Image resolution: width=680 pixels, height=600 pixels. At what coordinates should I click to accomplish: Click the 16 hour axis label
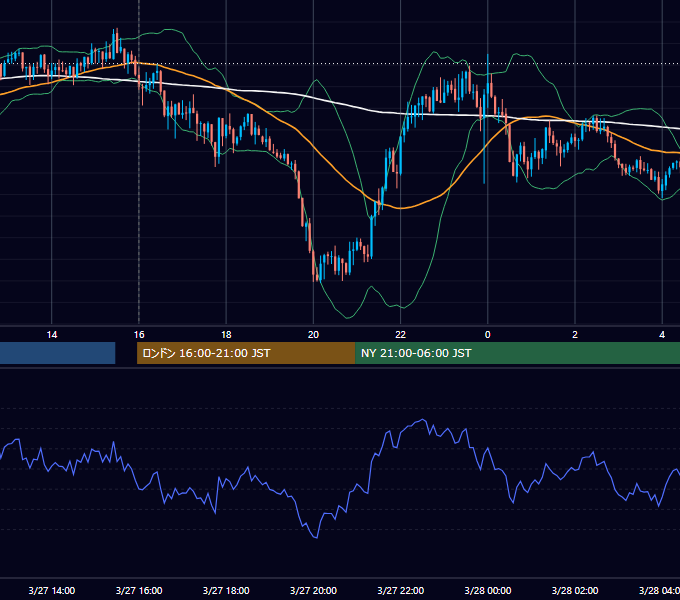139,335
